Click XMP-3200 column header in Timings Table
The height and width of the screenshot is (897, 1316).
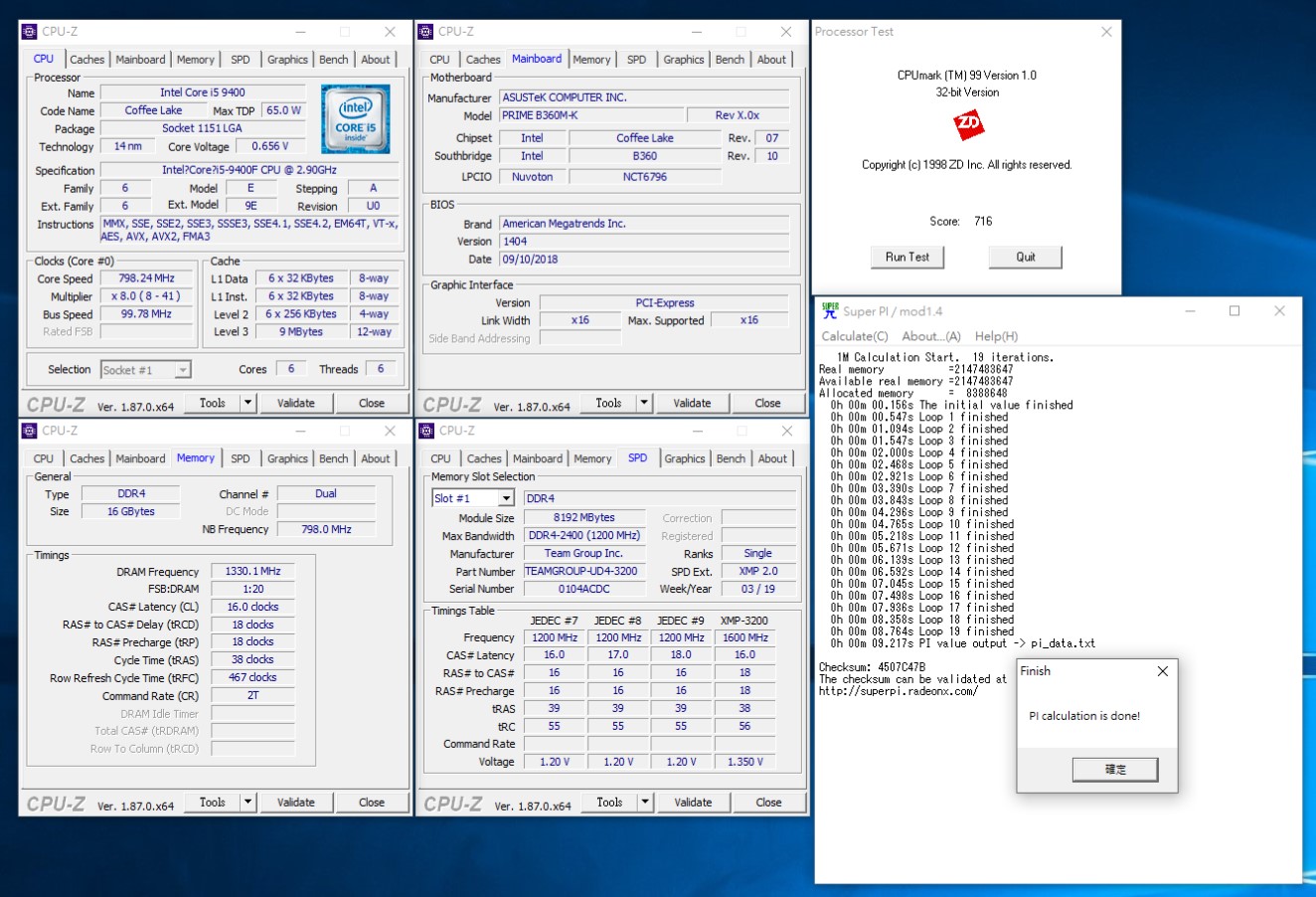pyautogui.click(x=744, y=621)
